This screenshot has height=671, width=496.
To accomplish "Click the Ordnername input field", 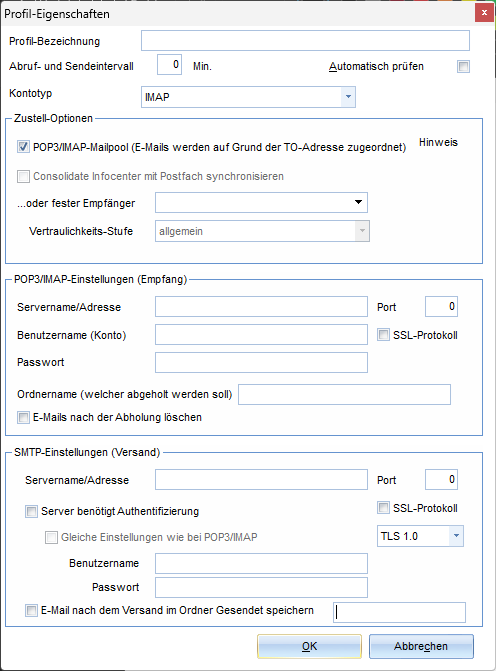I will point(344,394).
